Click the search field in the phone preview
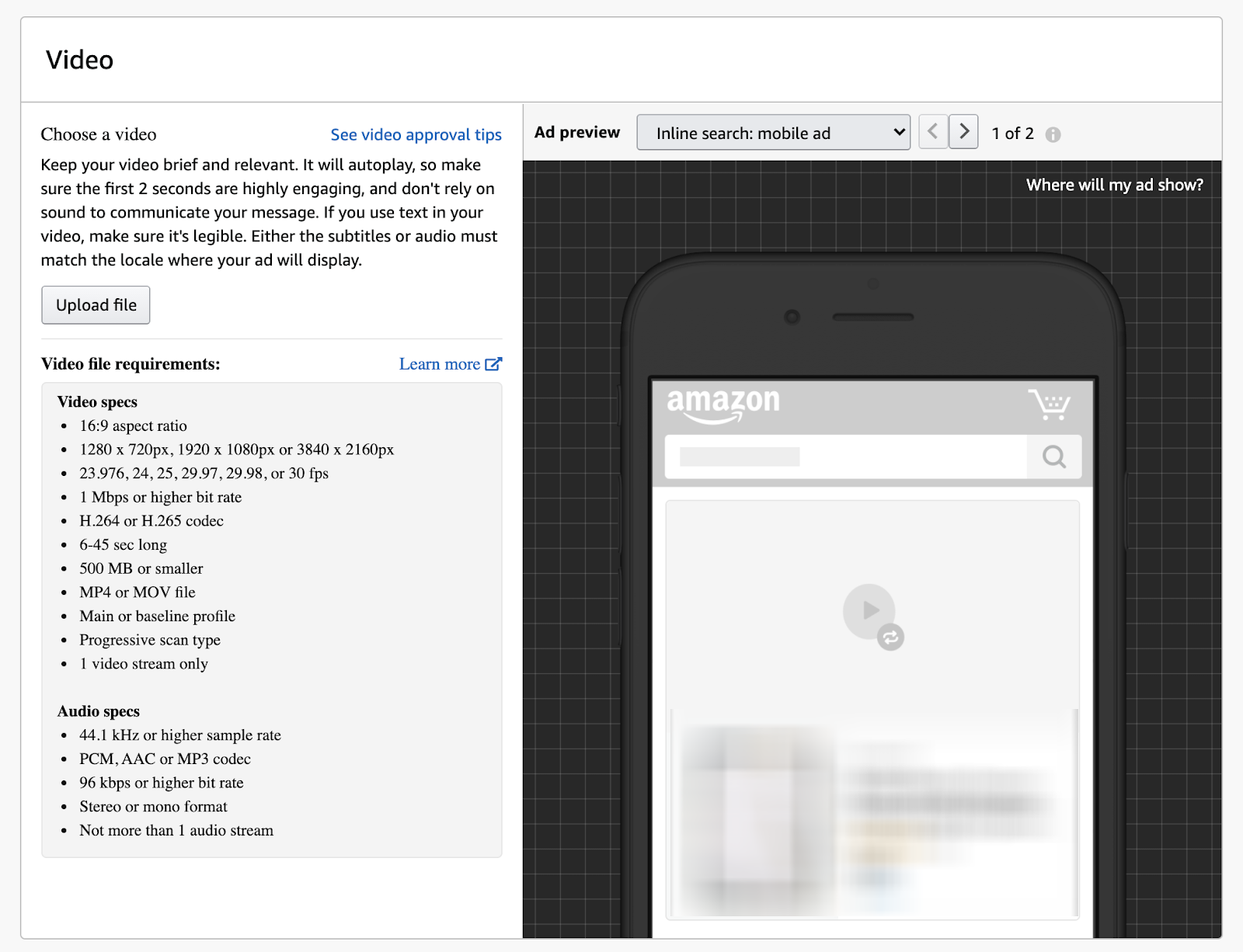 [846, 457]
